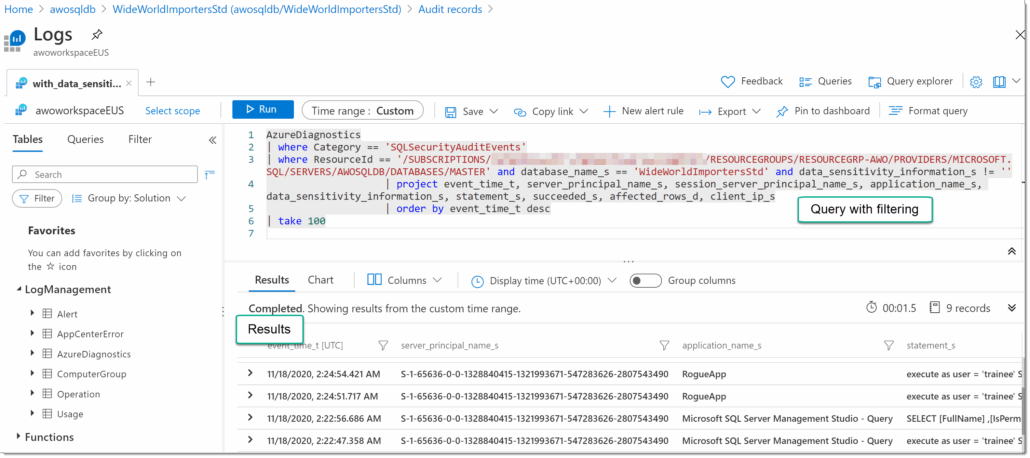Click the collapse-all icon beside Search
1030x458 pixels.
[210, 174]
